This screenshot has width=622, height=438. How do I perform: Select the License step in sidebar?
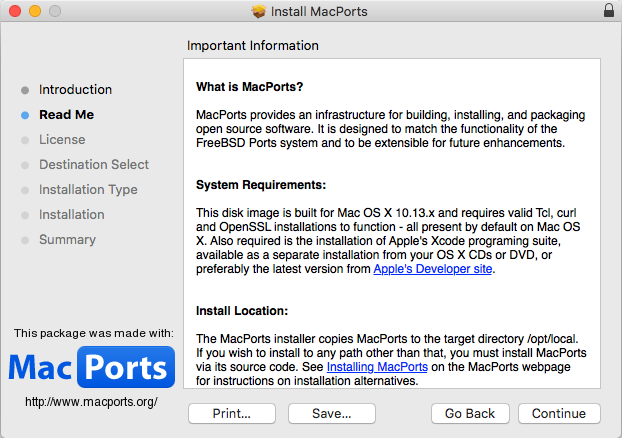[62, 139]
